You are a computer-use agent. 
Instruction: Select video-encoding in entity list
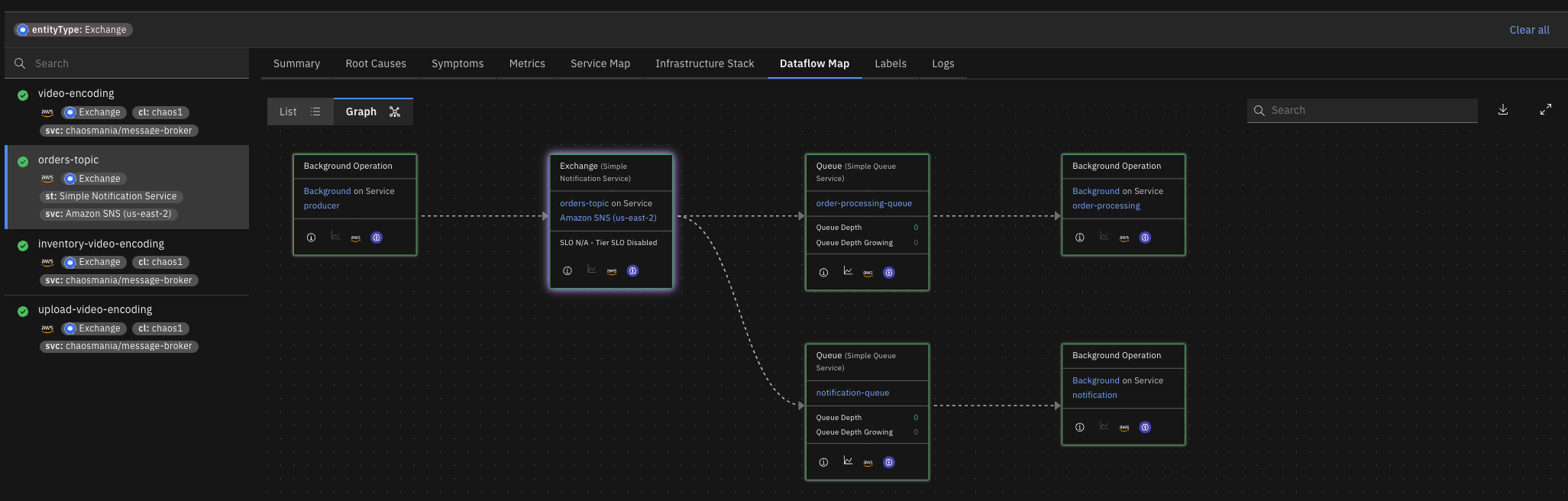(x=76, y=93)
